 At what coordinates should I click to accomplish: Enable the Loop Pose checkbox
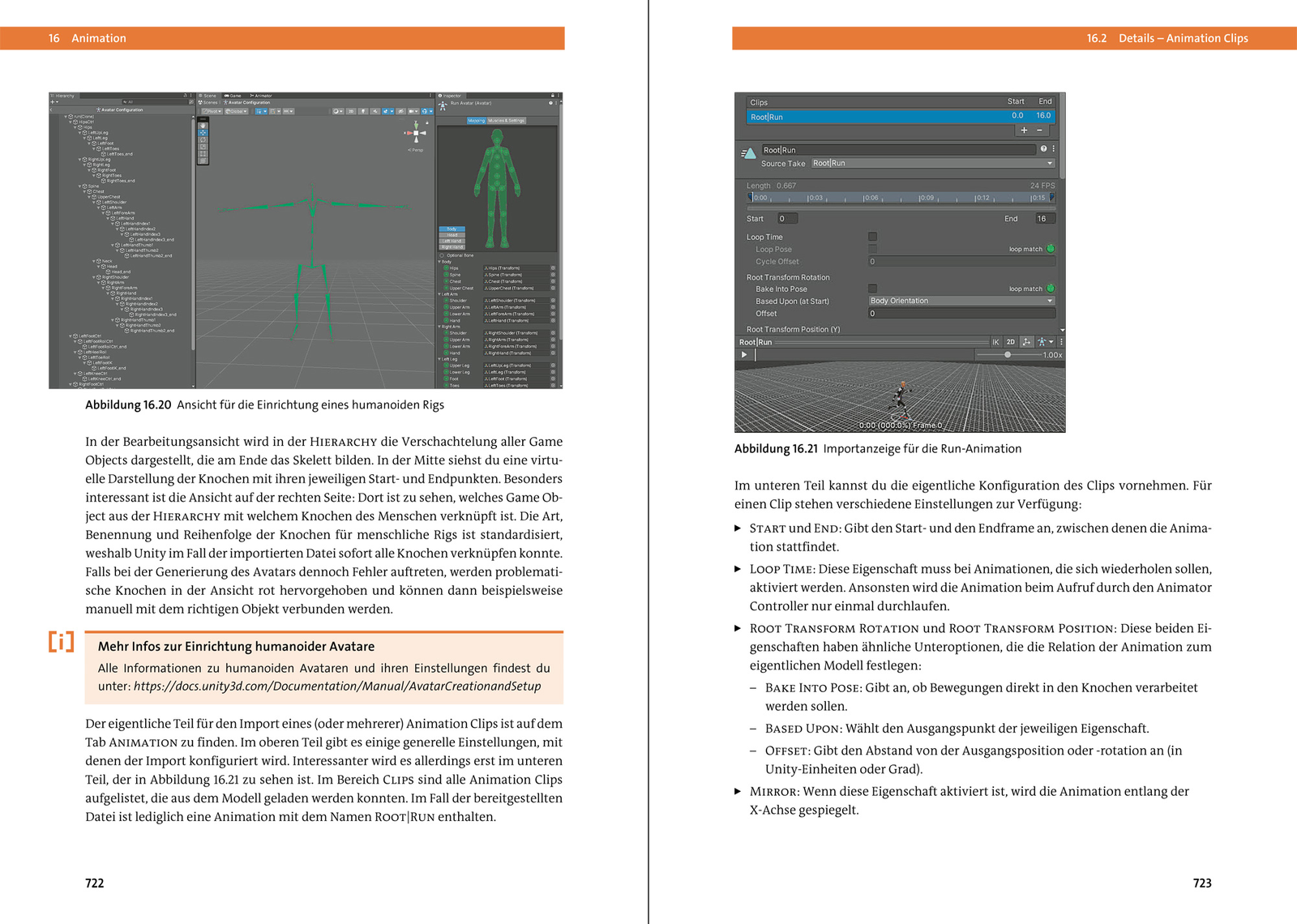tap(872, 249)
